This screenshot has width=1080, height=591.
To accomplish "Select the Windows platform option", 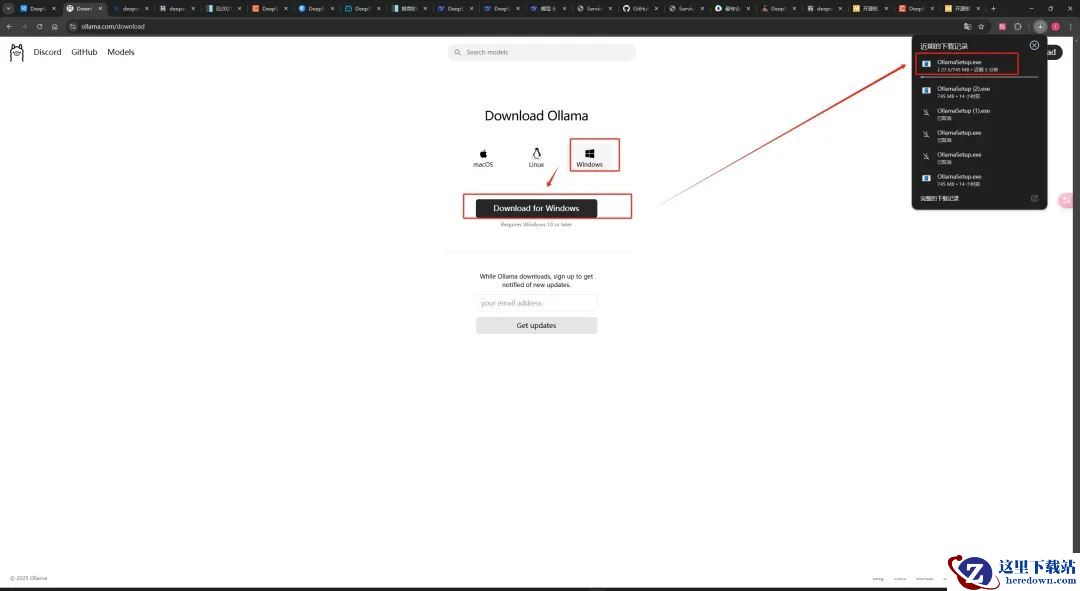I will [590, 157].
